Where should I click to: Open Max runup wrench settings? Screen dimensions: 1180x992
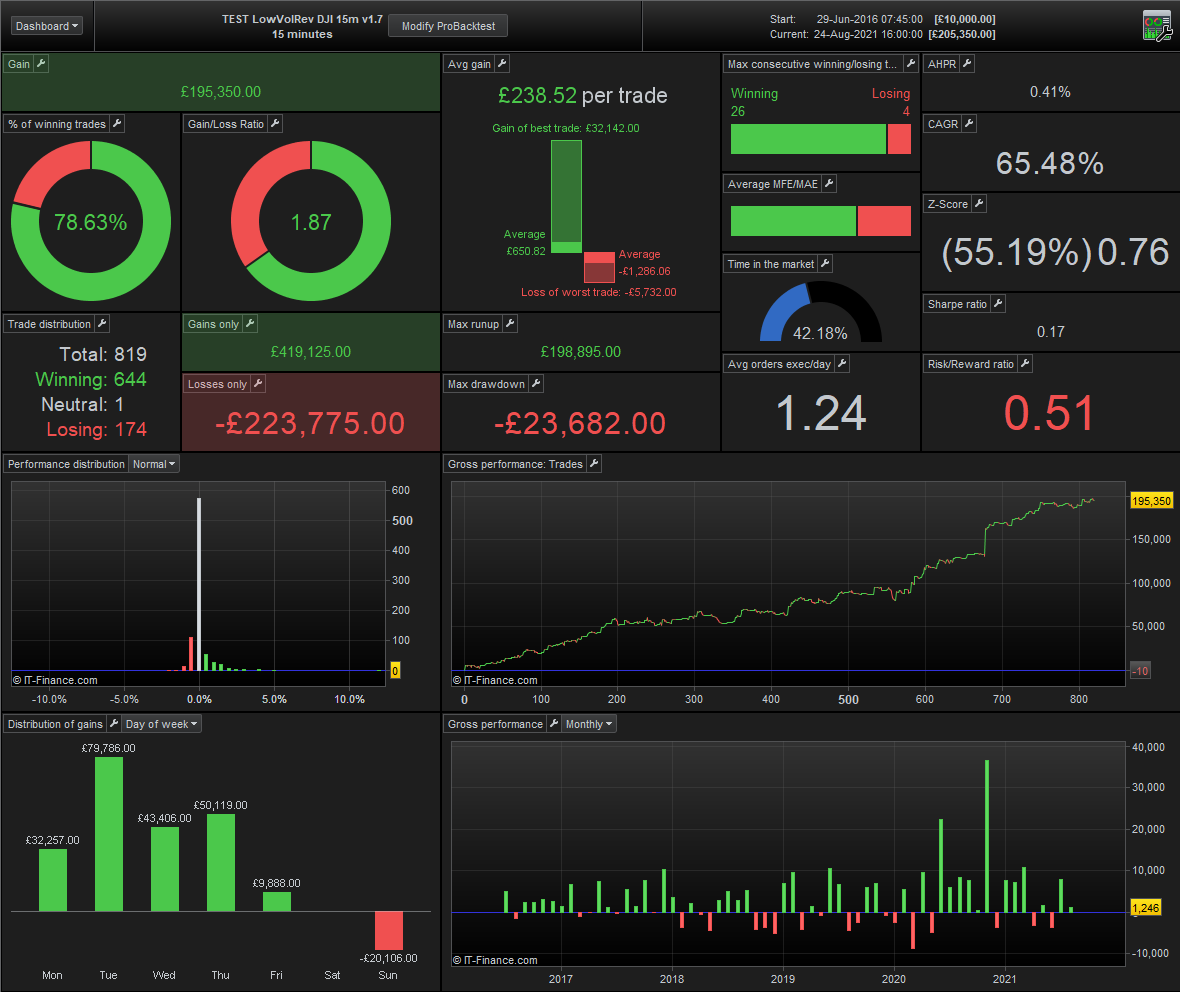coord(510,324)
